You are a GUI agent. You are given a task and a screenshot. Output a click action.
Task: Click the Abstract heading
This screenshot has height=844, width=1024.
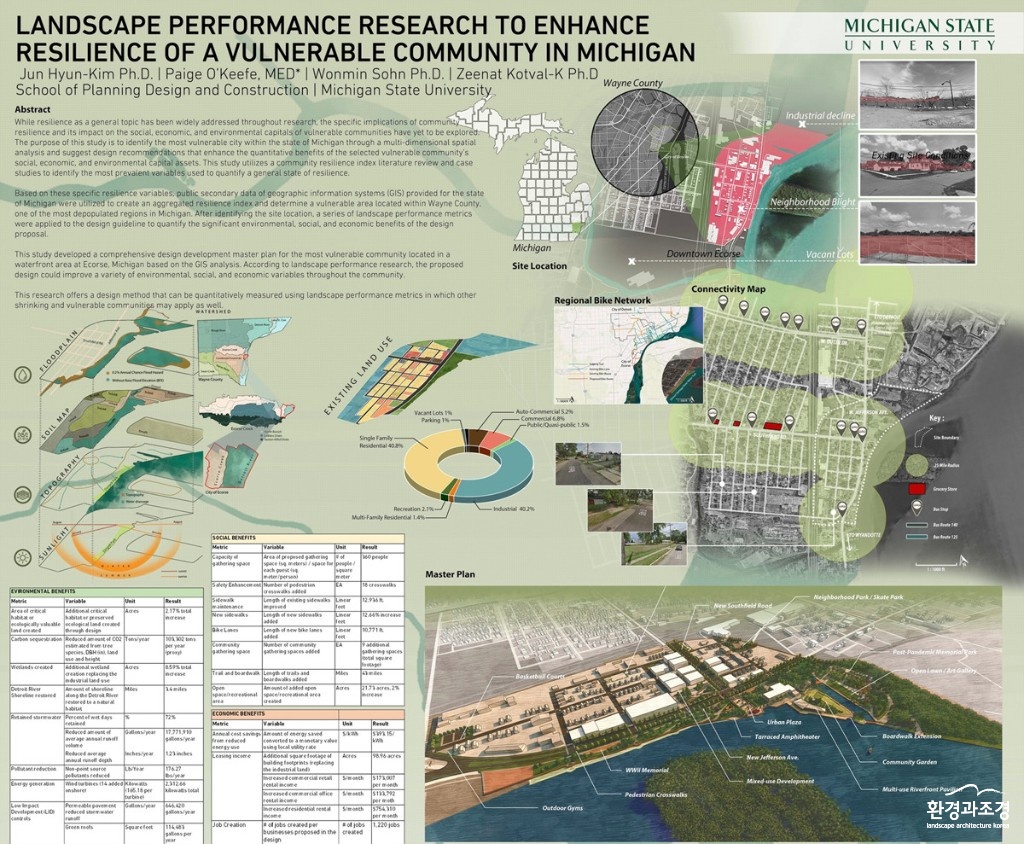pos(32,109)
